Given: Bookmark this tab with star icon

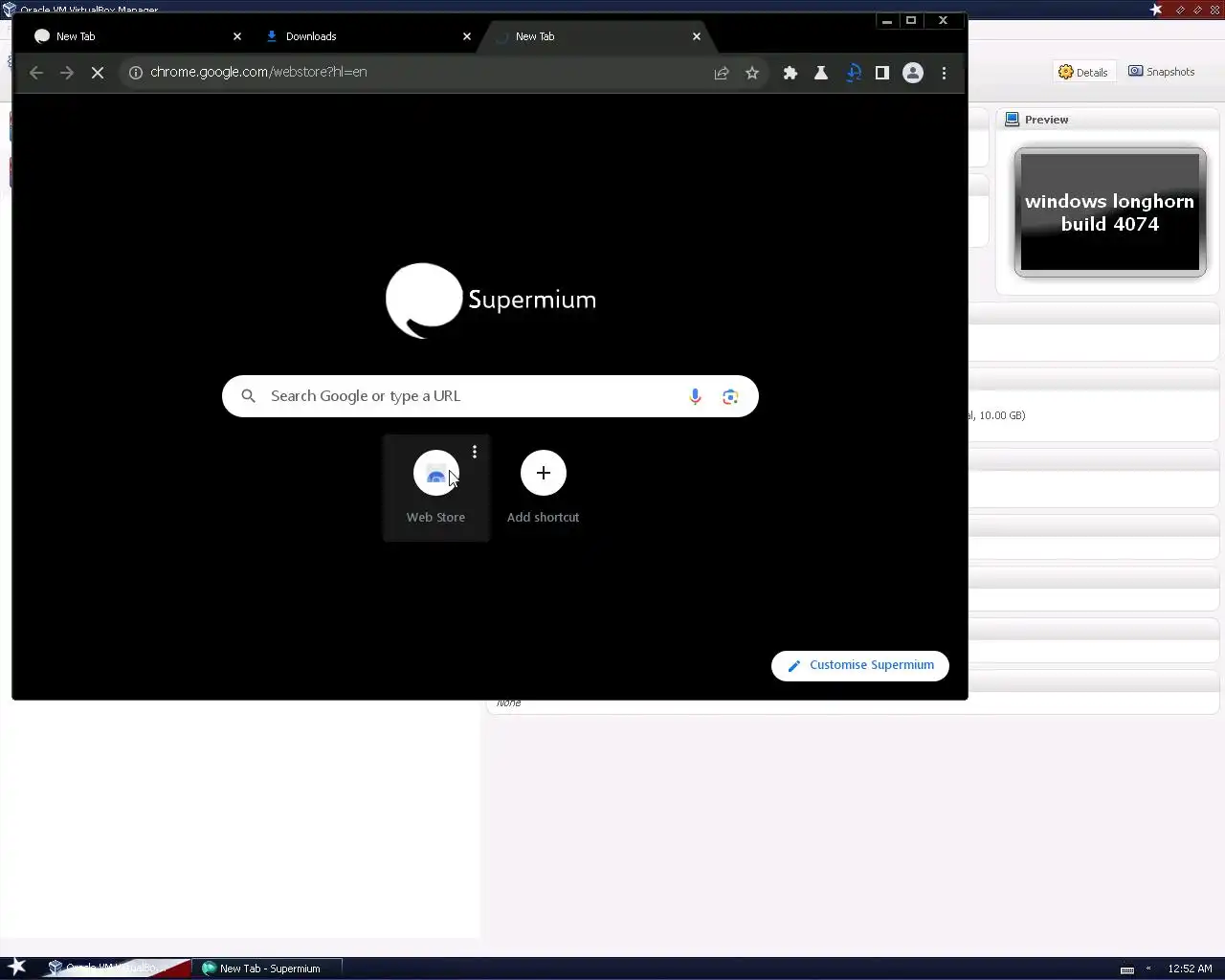Looking at the screenshot, I should pos(752,73).
